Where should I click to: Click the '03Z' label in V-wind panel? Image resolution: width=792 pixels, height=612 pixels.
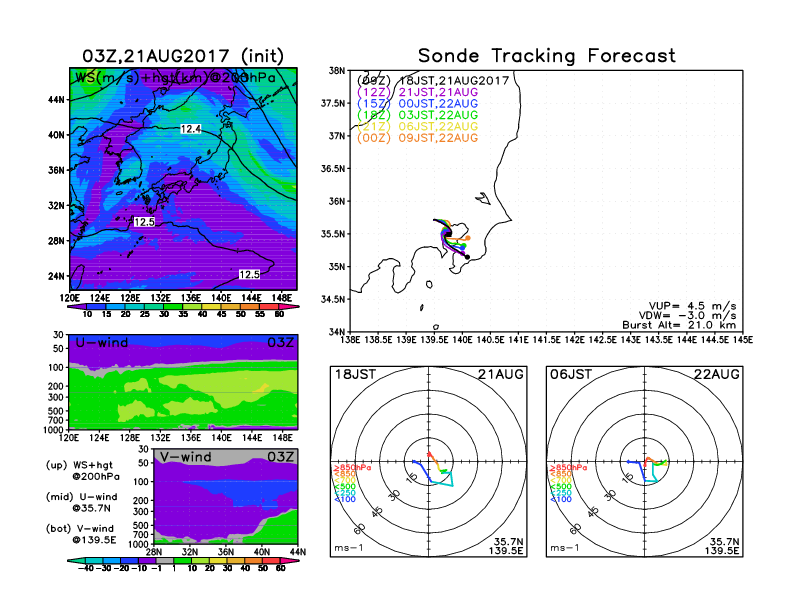point(281,457)
